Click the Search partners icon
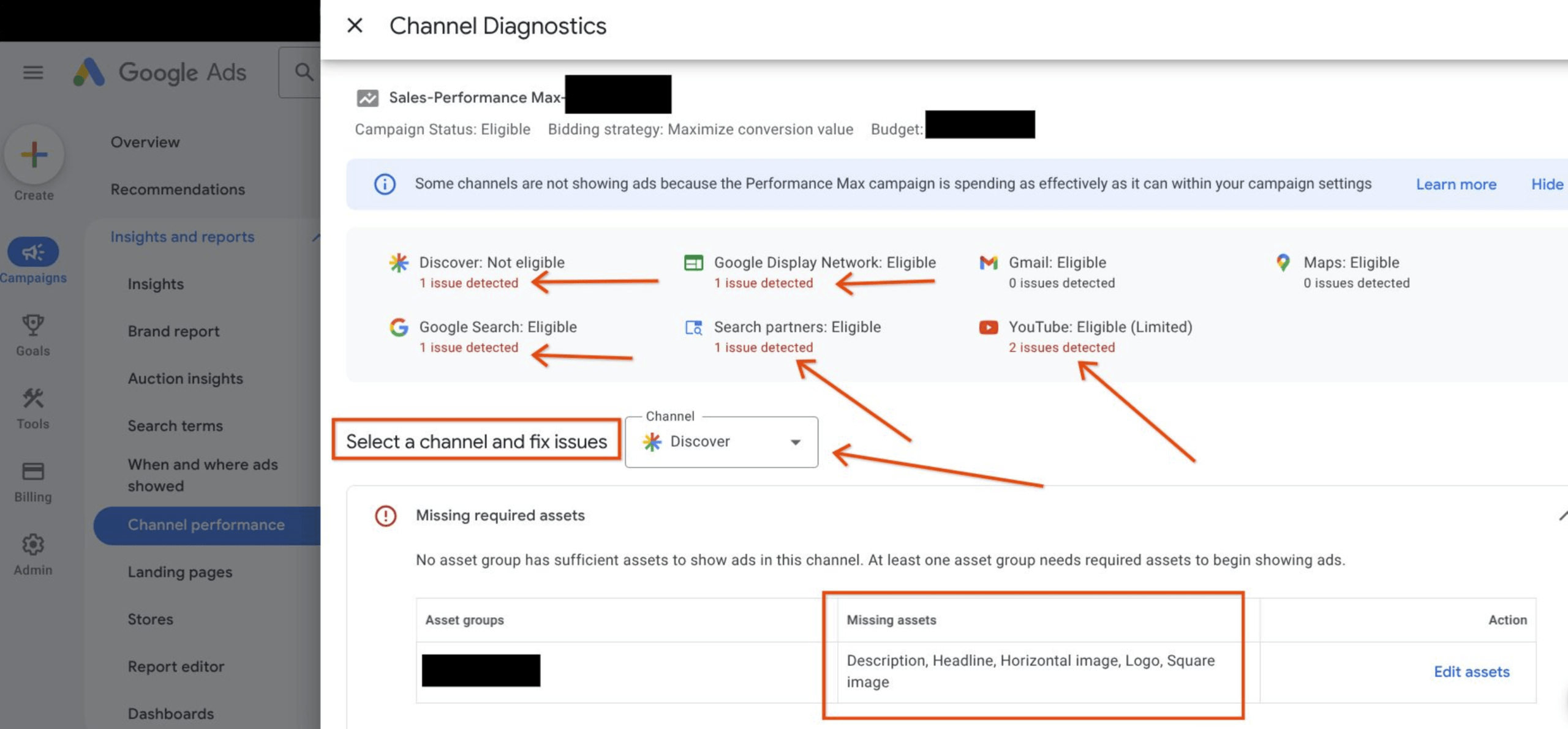This screenshot has width=1568, height=729. 693,327
